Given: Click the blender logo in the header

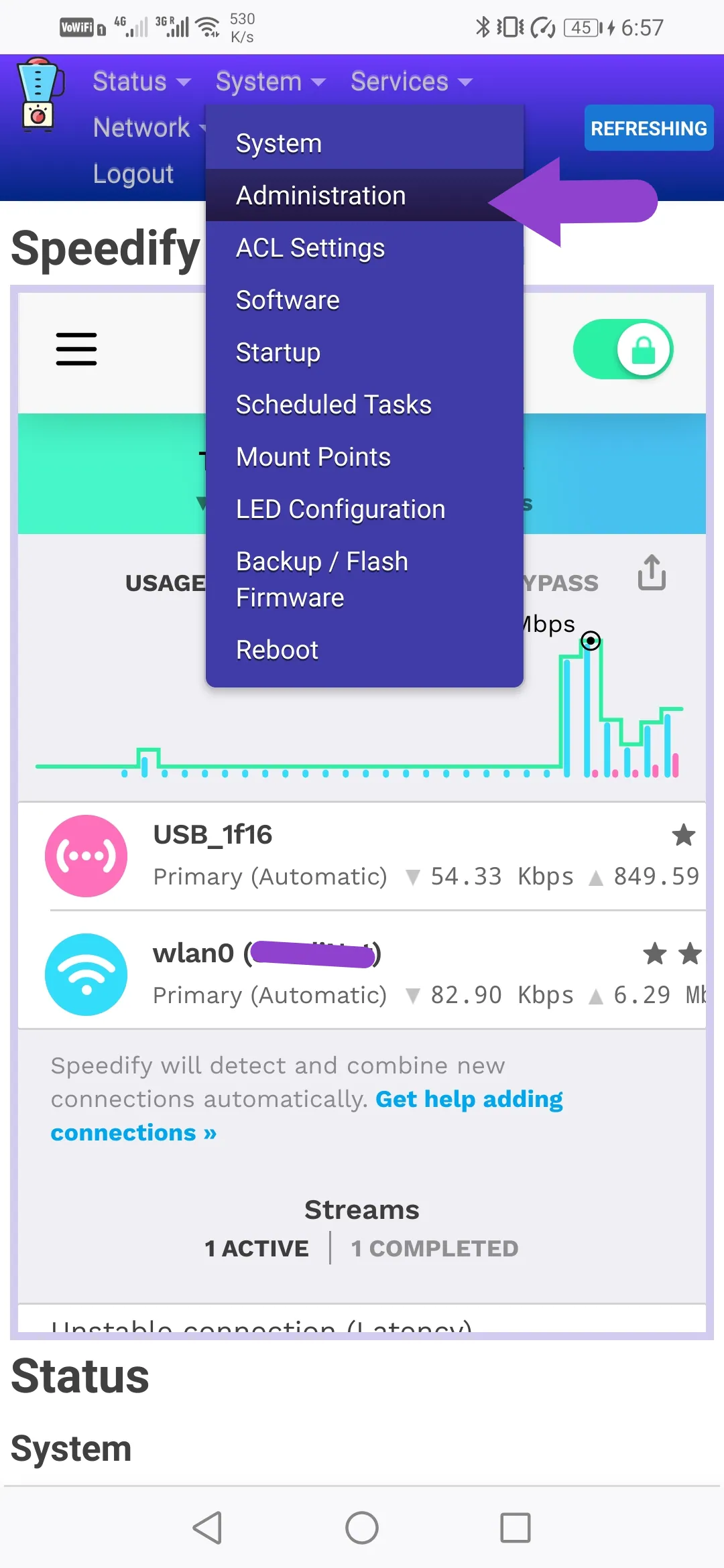Looking at the screenshot, I should click(x=40, y=94).
